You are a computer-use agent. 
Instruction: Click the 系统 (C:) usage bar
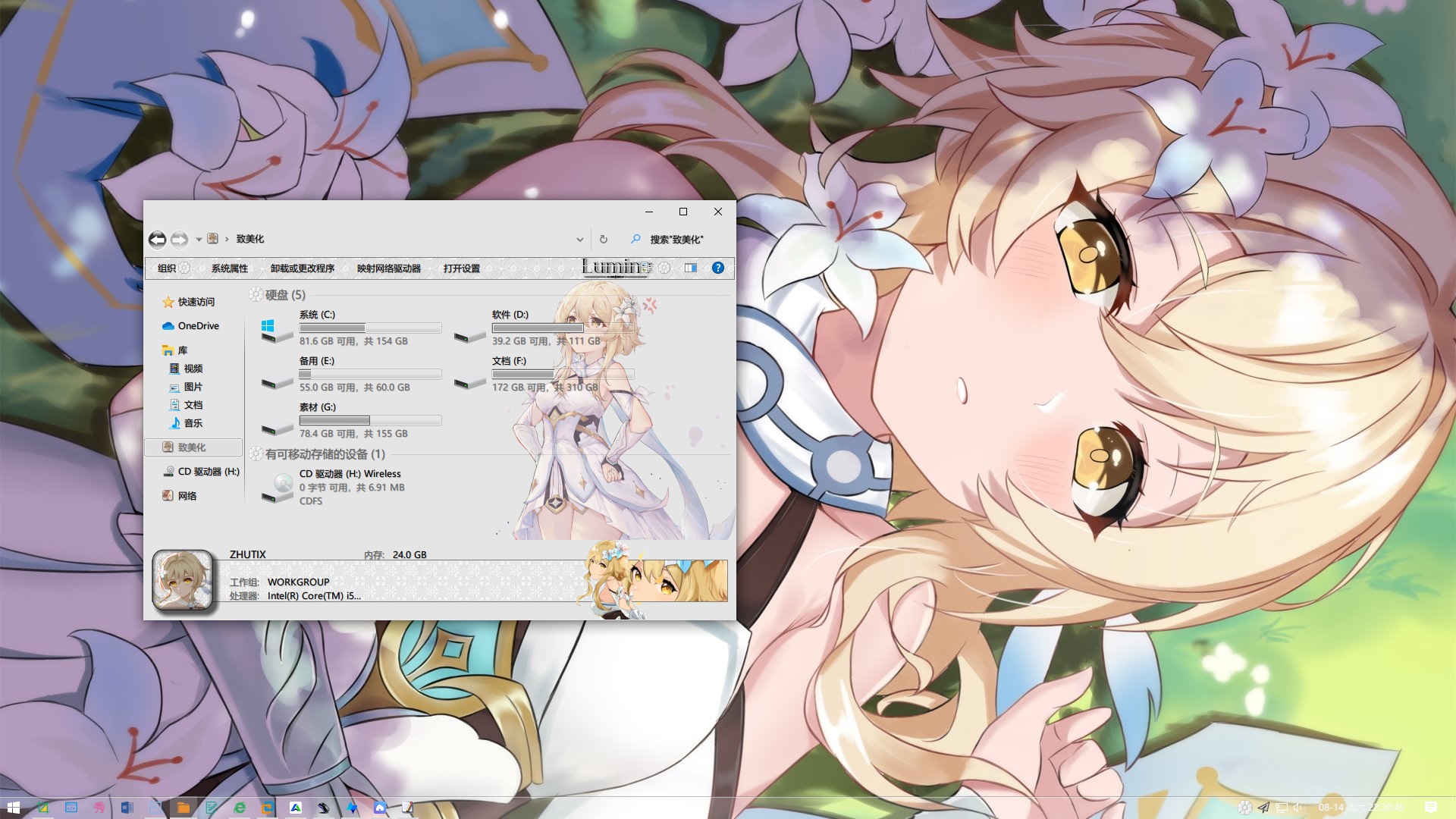(370, 328)
